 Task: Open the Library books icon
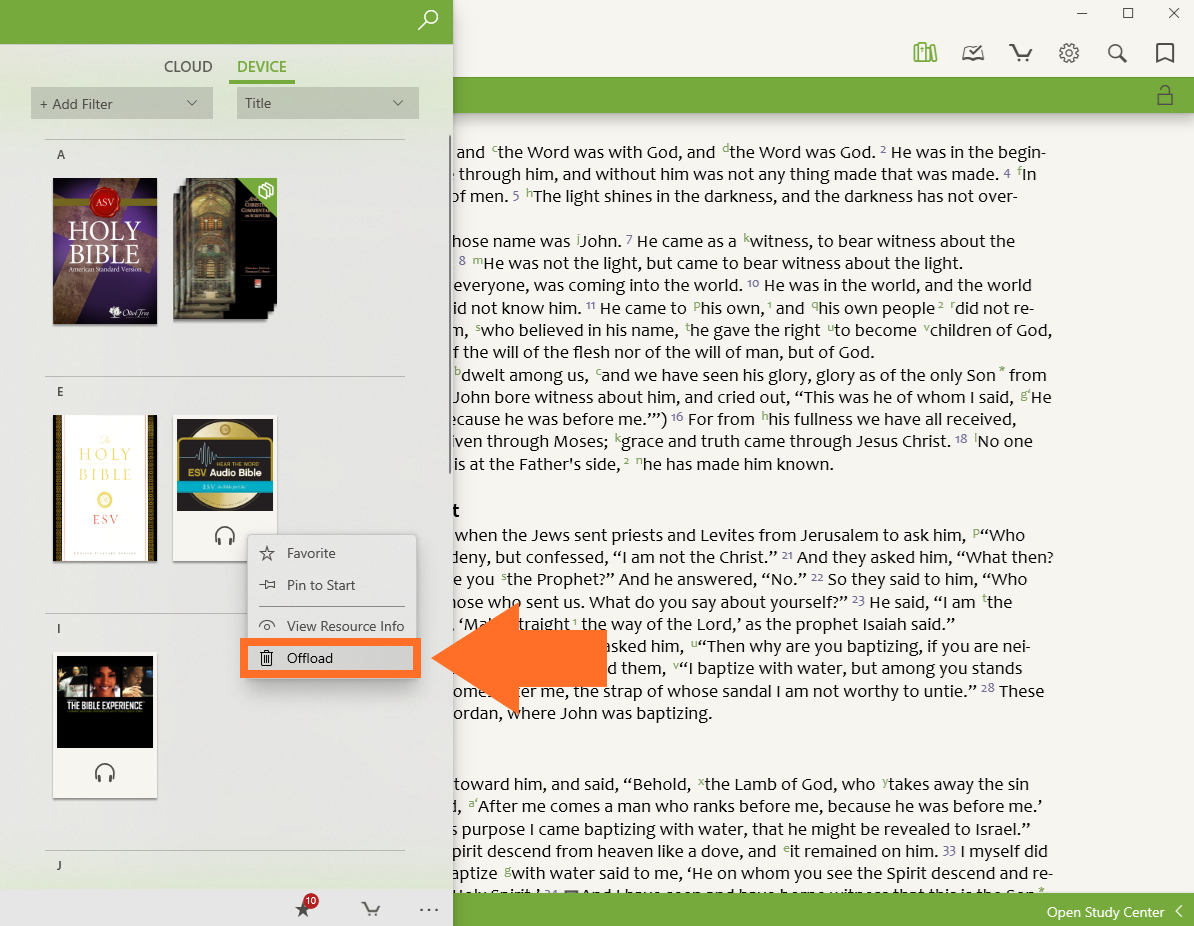pyautogui.click(x=925, y=53)
